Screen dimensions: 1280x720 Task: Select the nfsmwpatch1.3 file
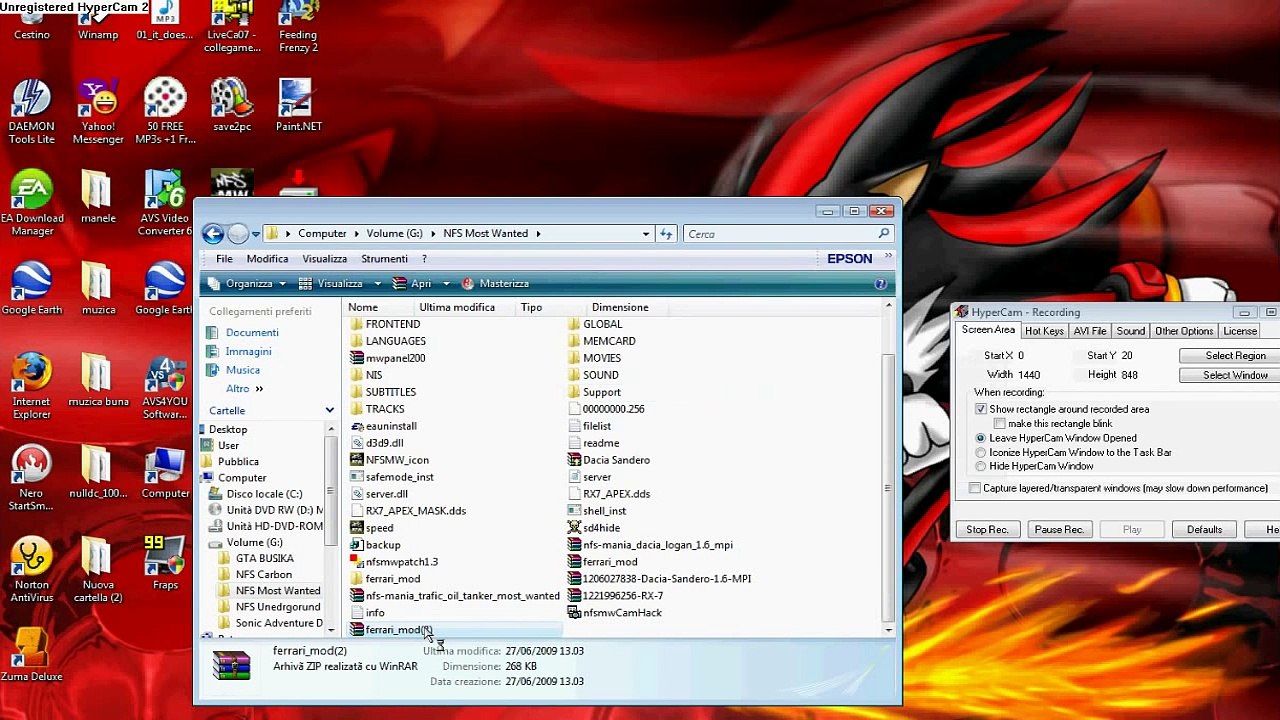pos(394,562)
